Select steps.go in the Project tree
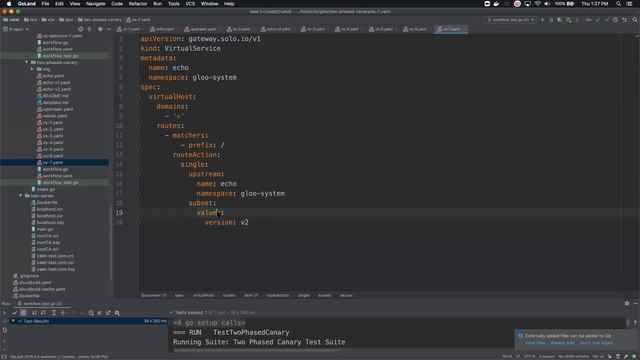Image resolution: width=640 pixels, height=360 pixels. pos(45,189)
